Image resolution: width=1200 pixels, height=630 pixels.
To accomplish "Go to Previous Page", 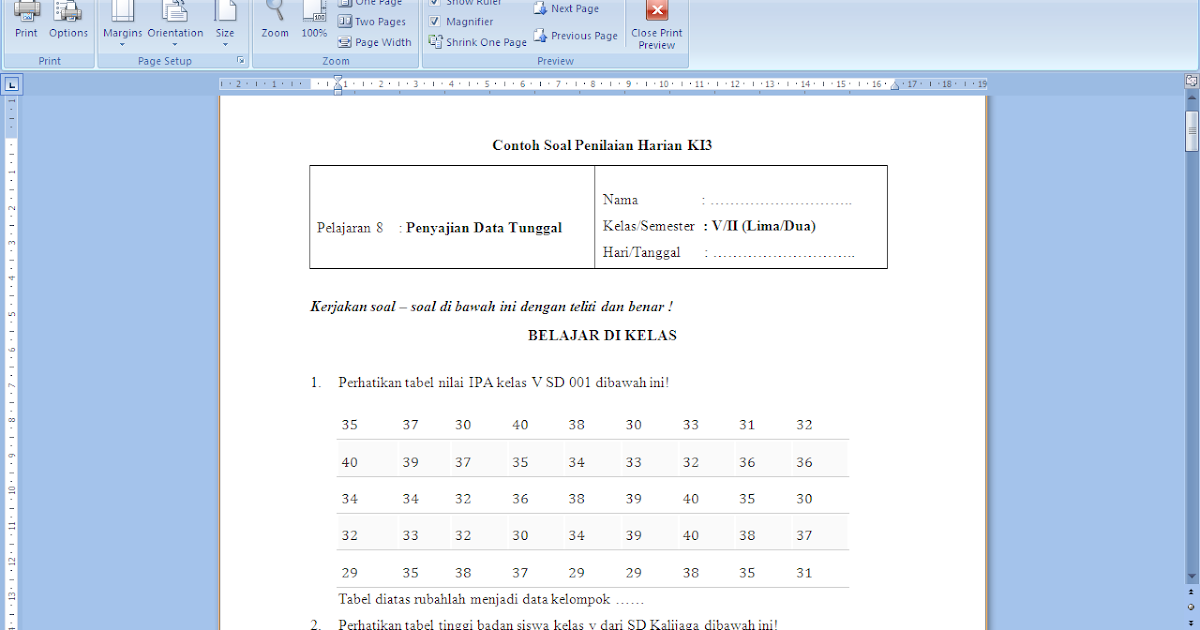I will coord(575,36).
